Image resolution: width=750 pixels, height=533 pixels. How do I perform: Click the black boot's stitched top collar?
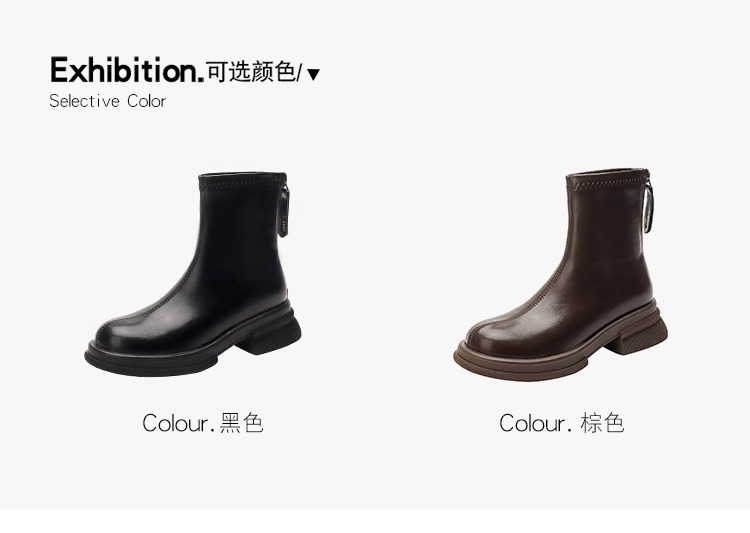tap(243, 180)
